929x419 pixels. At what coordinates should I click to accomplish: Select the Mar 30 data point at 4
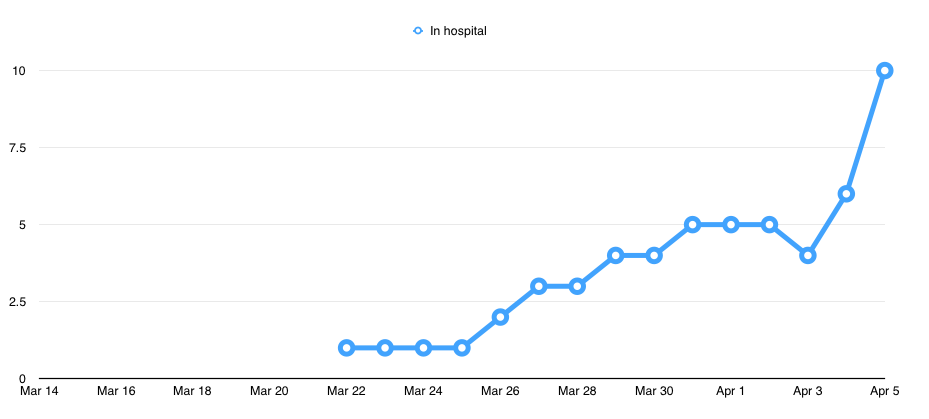point(654,255)
